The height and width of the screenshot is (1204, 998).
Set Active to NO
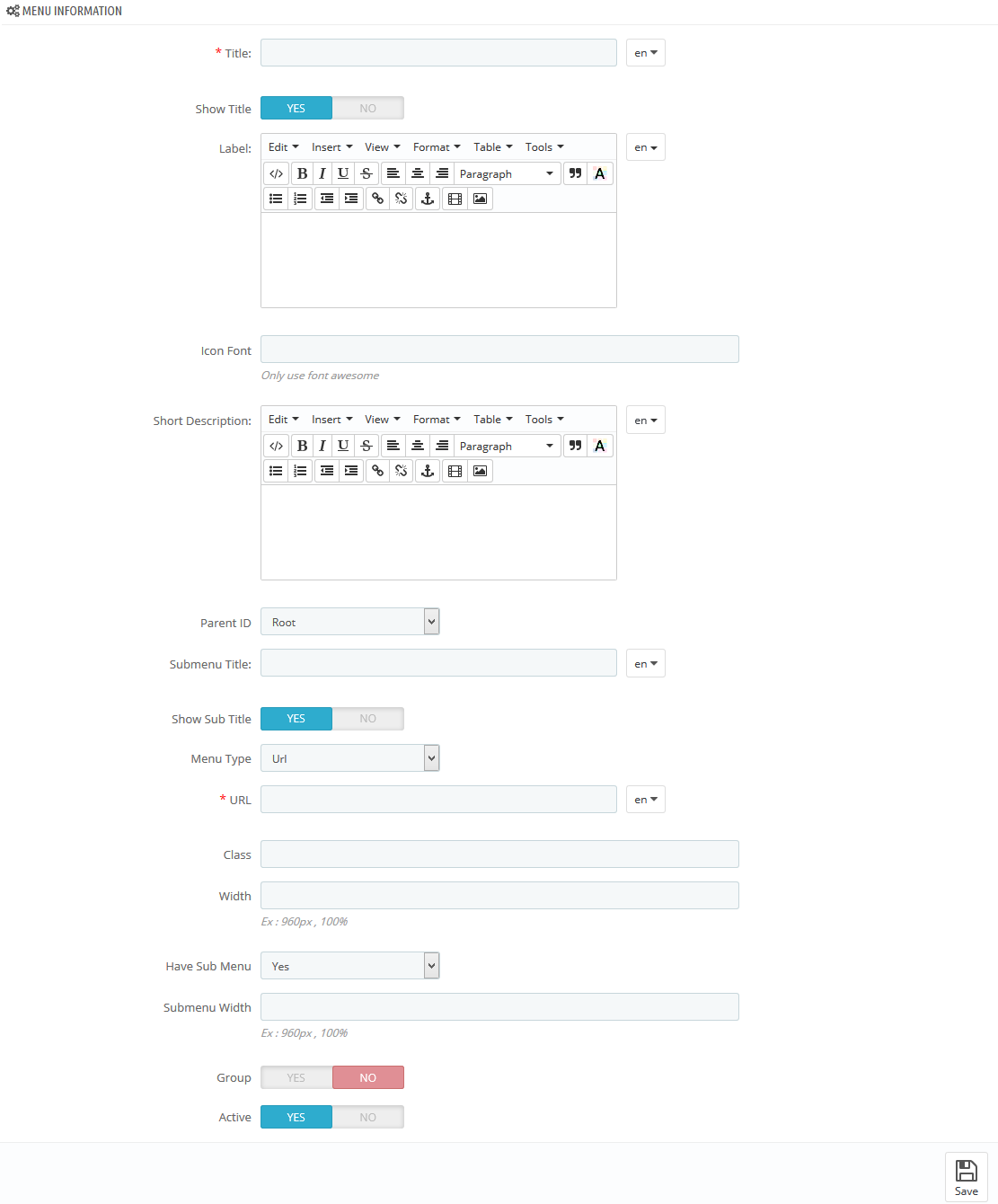[368, 1117]
